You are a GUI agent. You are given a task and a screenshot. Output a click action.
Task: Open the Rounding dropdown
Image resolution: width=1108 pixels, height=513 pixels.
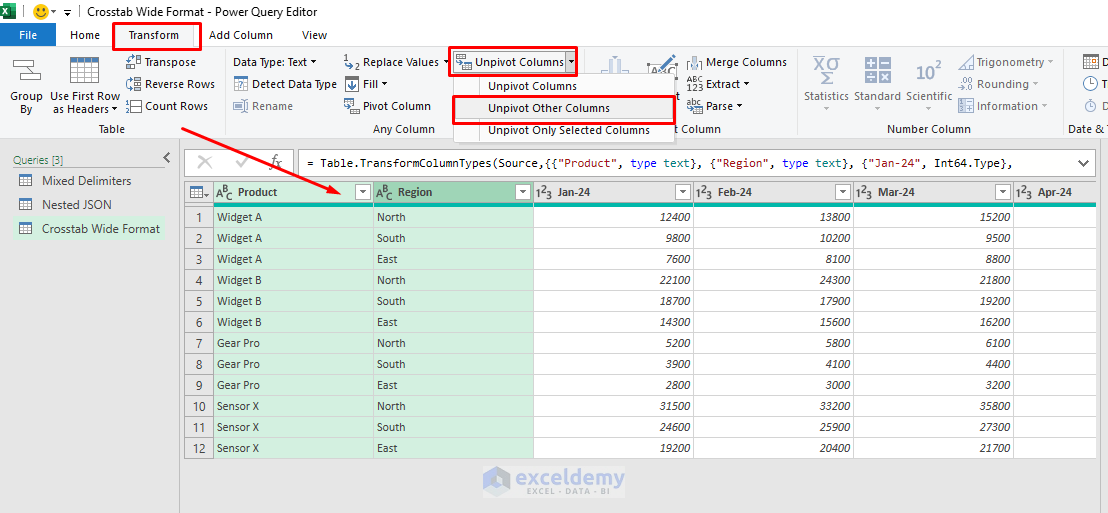(998, 84)
